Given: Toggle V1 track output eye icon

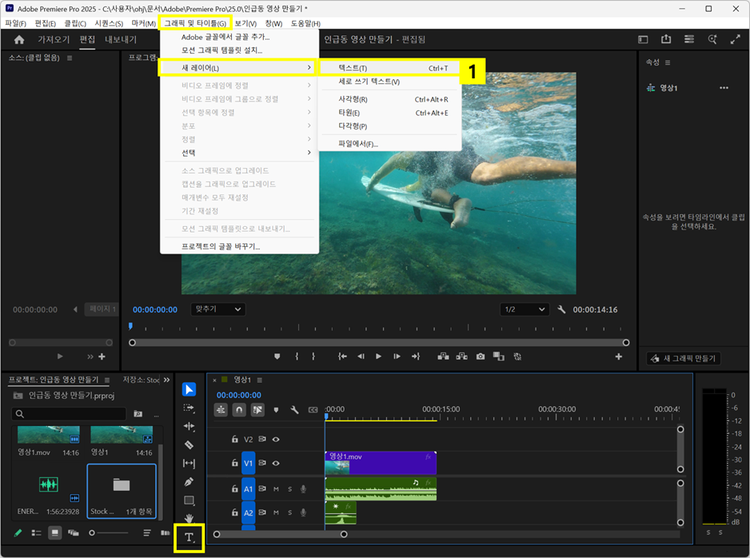Looking at the screenshot, I should tap(276, 464).
